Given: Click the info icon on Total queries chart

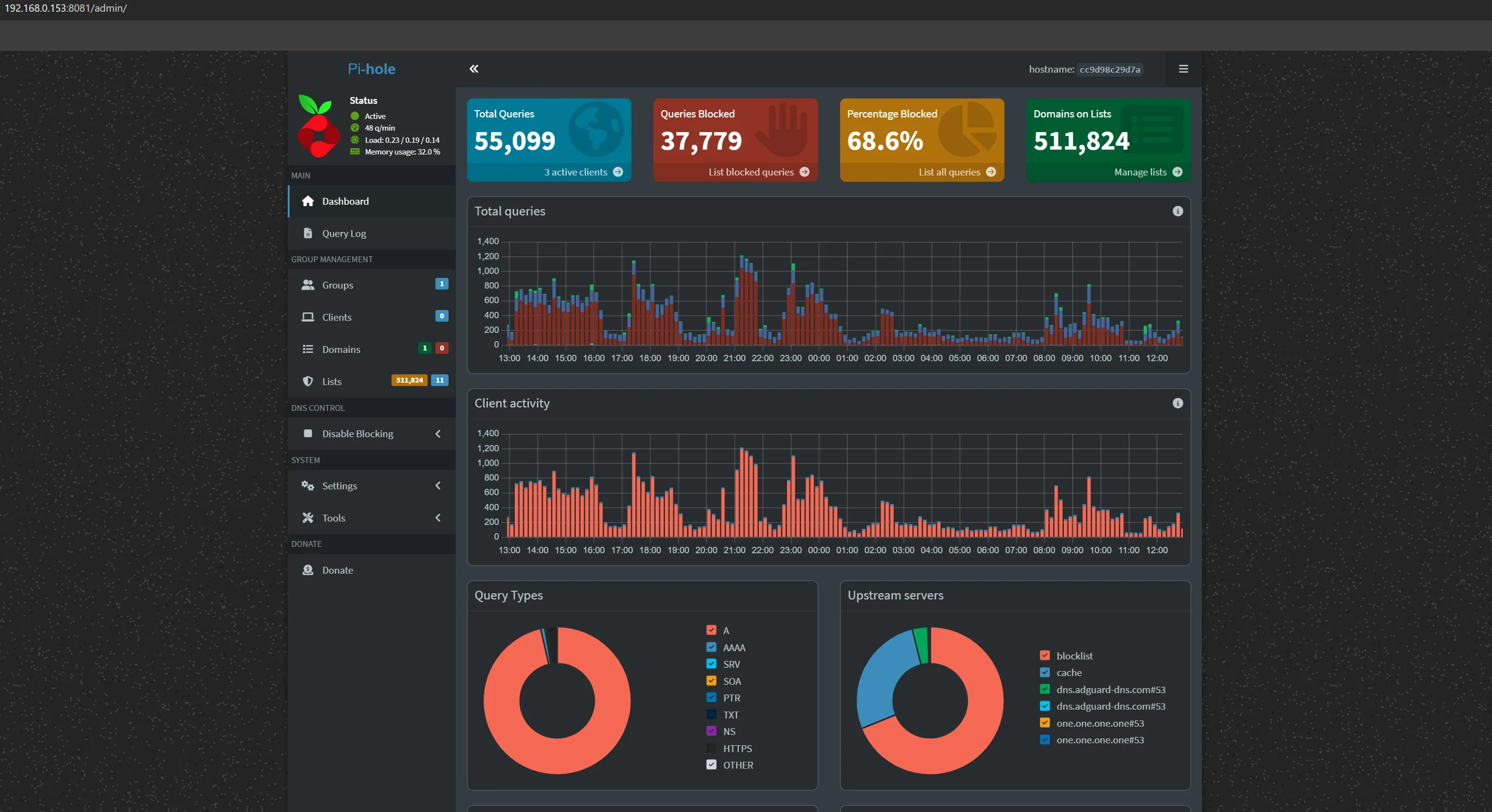Looking at the screenshot, I should coord(1177,211).
